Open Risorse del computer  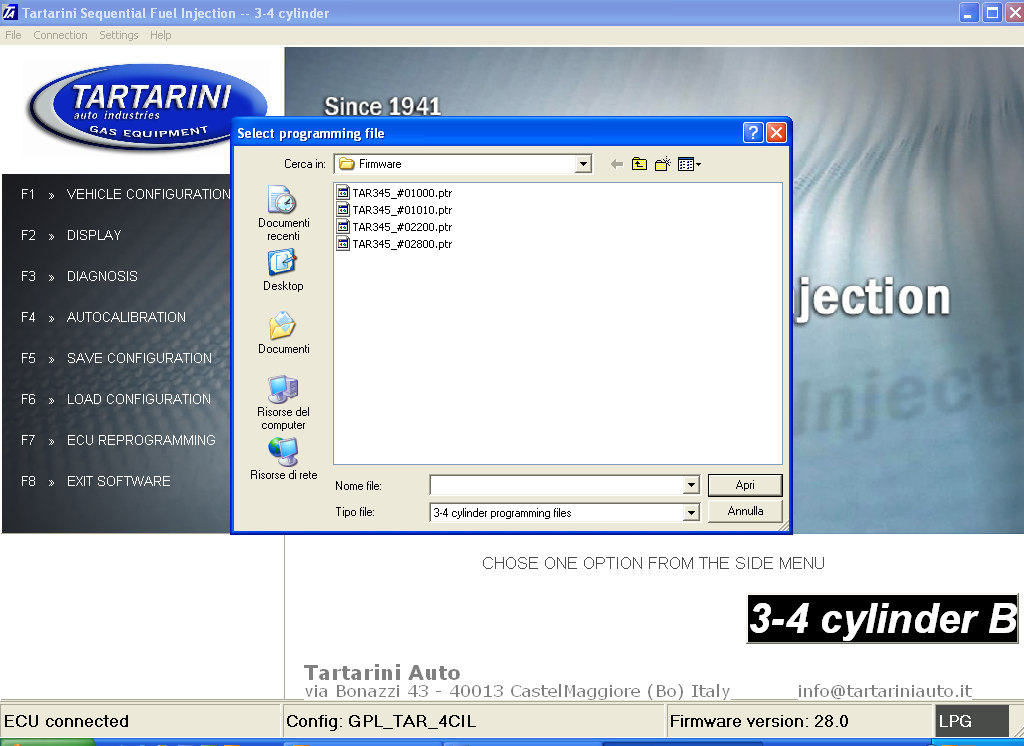click(283, 403)
